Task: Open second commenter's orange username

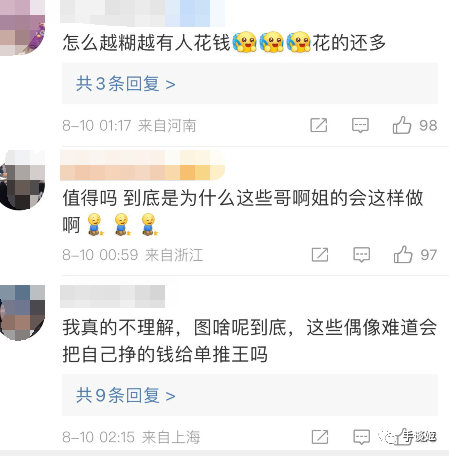Action: pyautogui.click(x=142, y=165)
